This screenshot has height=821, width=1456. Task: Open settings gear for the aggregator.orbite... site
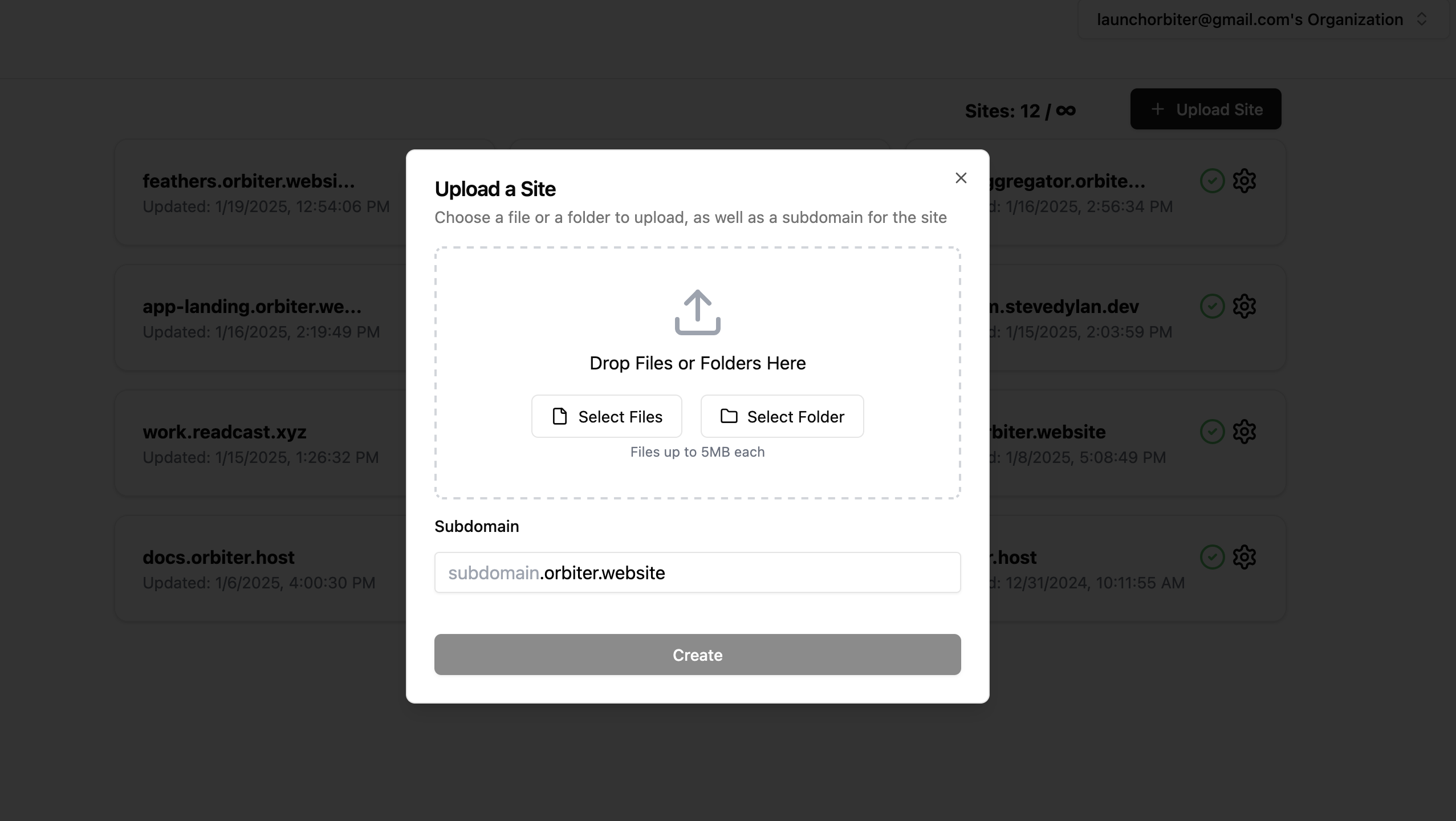1244,181
